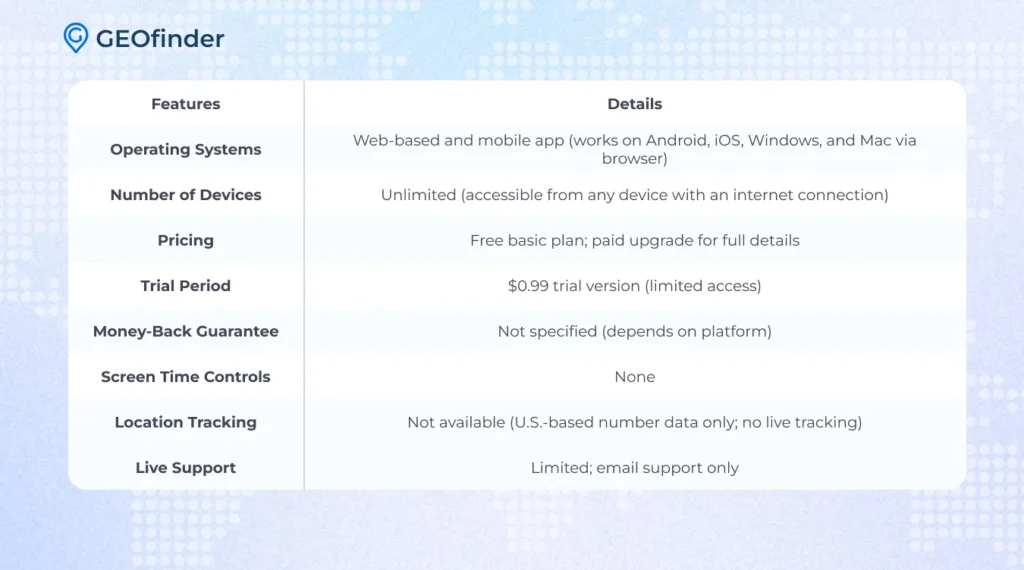This screenshot has height=570, width=1024.
Task: Click the Free basic plan pricing text
Action: pos(634,240)
